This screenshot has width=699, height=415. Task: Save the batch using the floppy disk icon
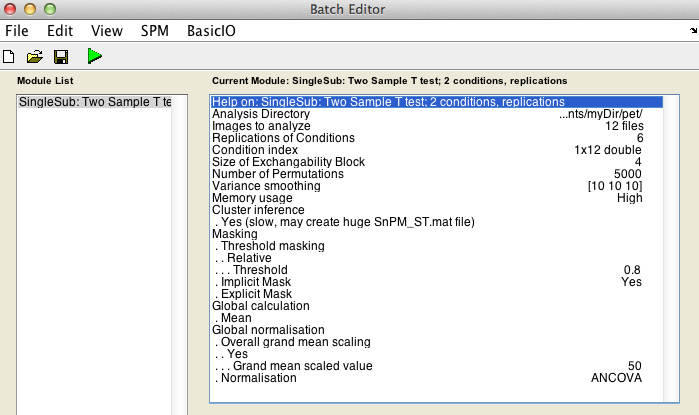(61, 57)
